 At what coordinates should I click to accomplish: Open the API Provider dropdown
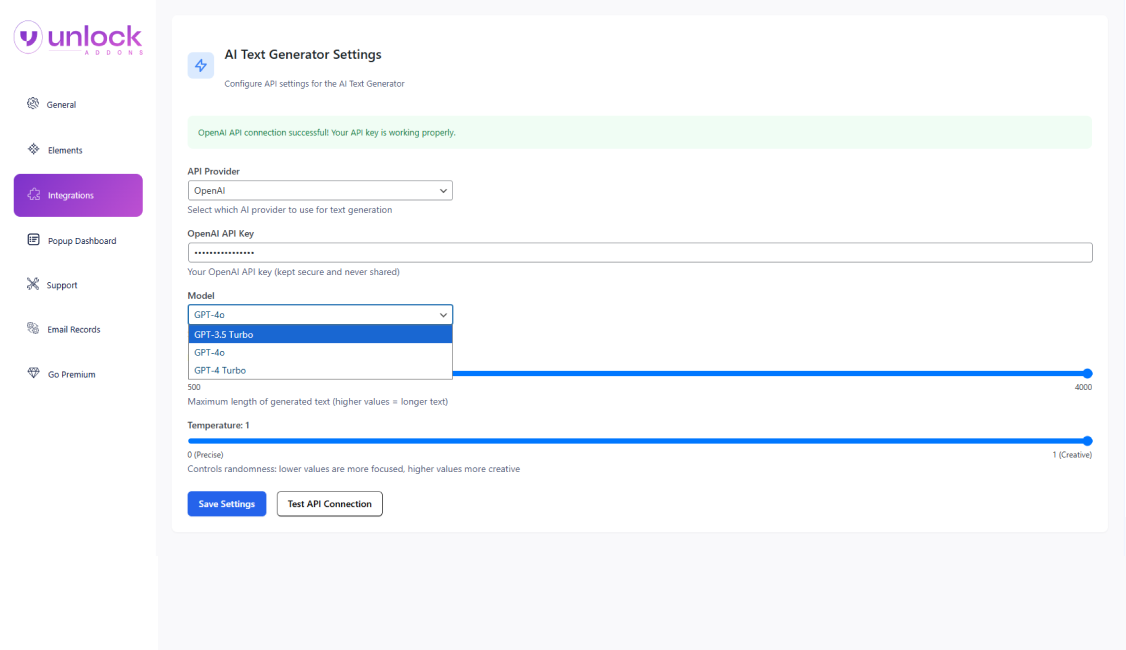[320, 190]
